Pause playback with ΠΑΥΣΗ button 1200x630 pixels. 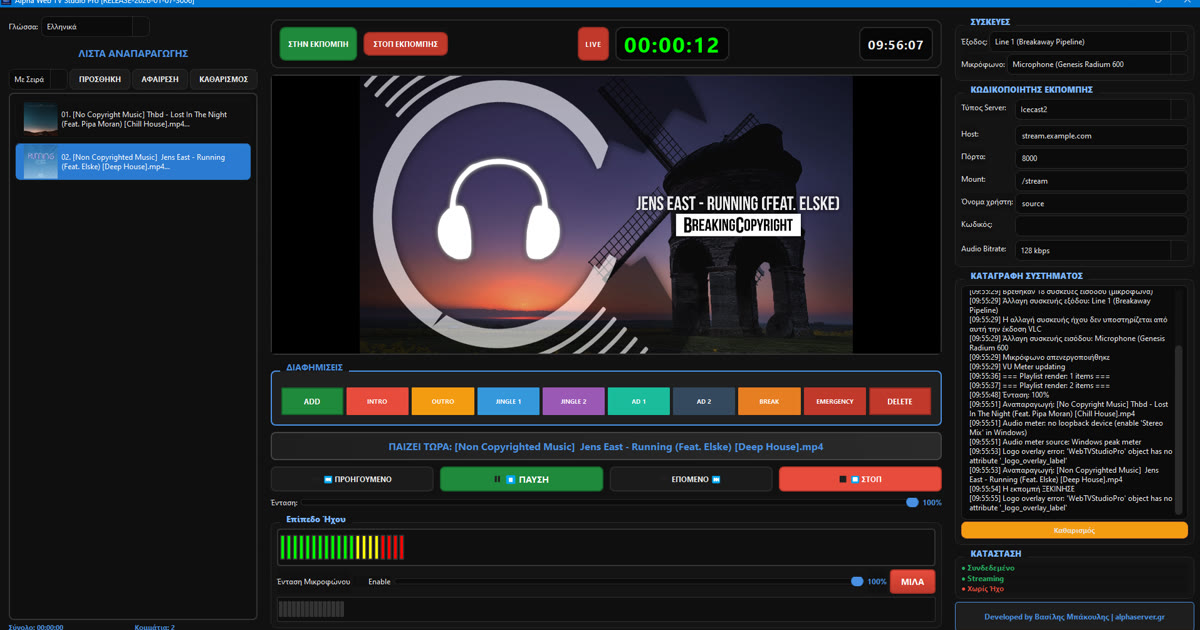tap(522, 479)
